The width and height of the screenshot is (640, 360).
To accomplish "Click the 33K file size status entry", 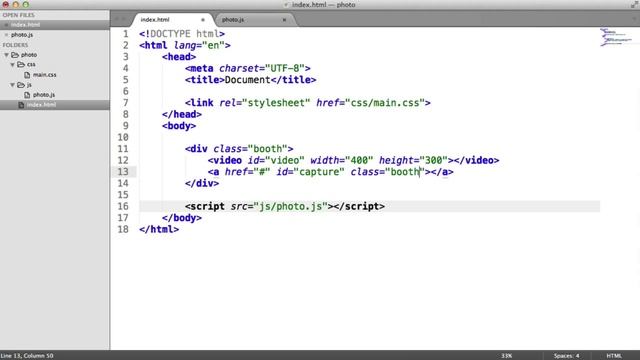I will [x=507, y=356].
